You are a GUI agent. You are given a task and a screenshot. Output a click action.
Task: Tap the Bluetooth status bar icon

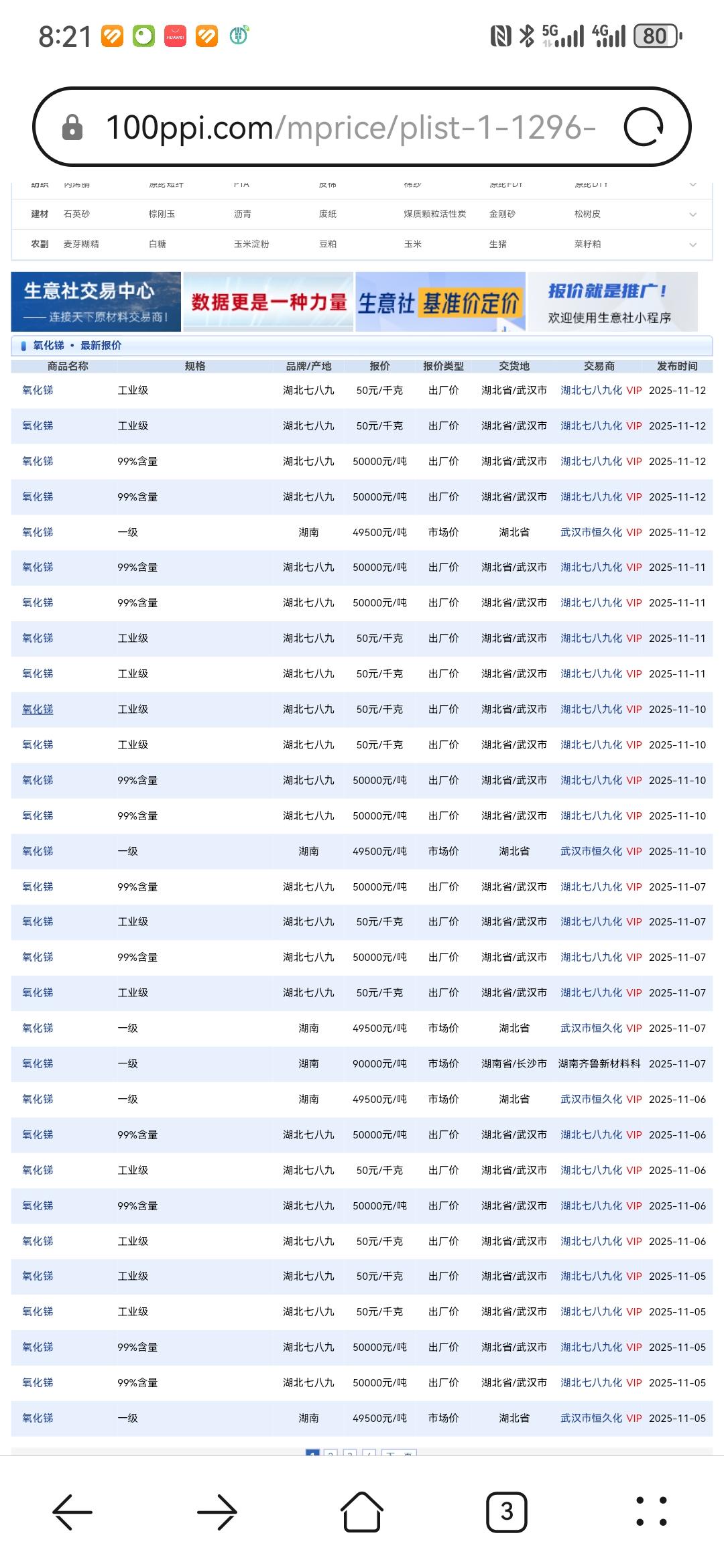pyautogui.click(x=528, y=36)
